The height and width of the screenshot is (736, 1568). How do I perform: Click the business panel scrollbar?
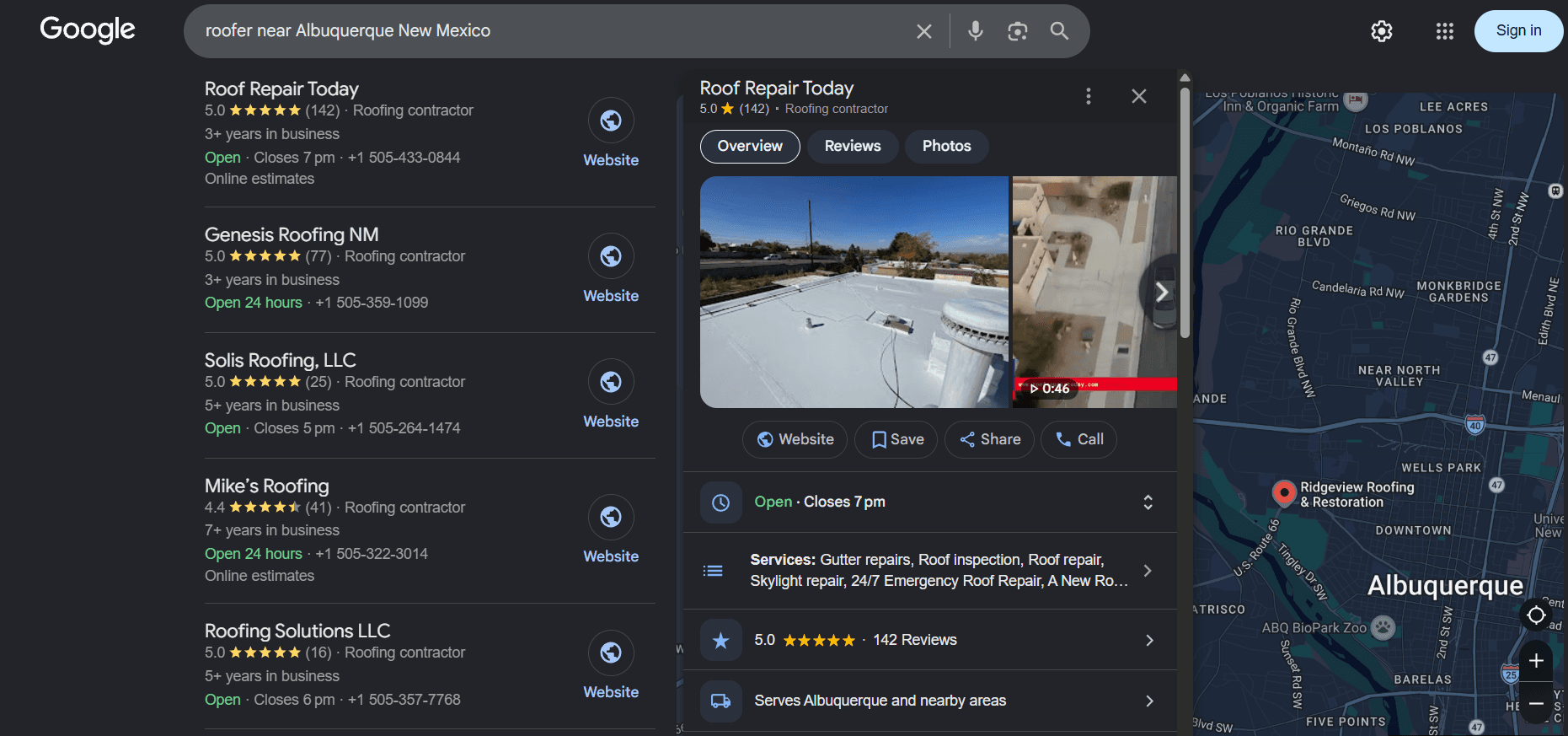point(1185,211)
